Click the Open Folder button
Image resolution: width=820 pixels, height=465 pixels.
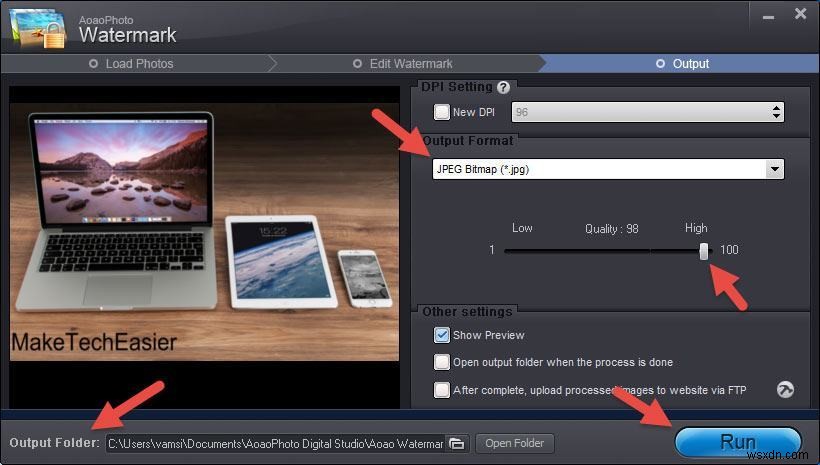tap(515, 444)
